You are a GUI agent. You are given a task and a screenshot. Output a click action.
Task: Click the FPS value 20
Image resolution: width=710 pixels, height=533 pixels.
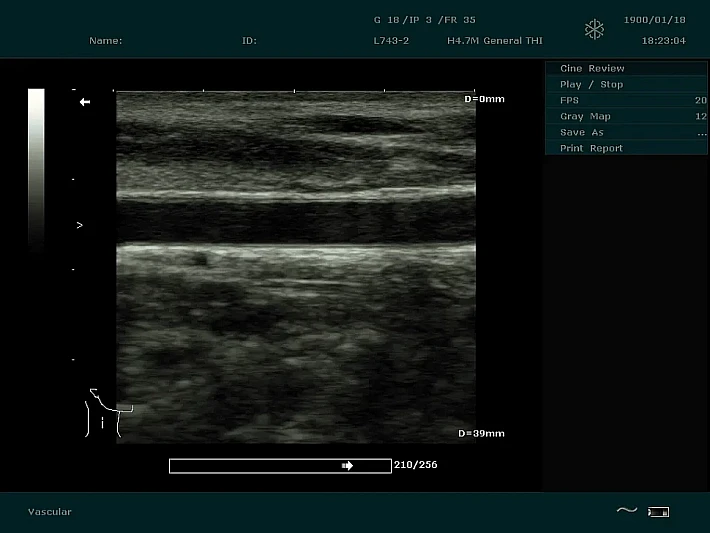[x=700, y=101]
